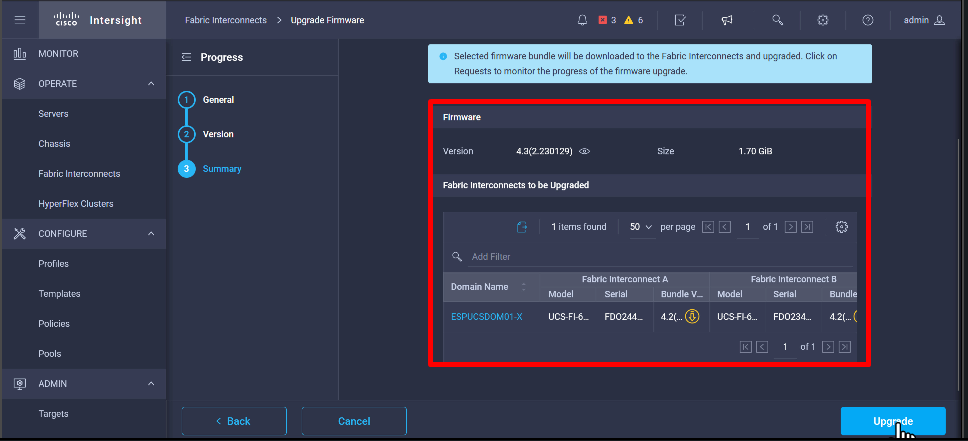Image resolution: width=968 pixels, height=441 pixels.
Task: Click the Upgrade button
Action: [x=893, y=421]
